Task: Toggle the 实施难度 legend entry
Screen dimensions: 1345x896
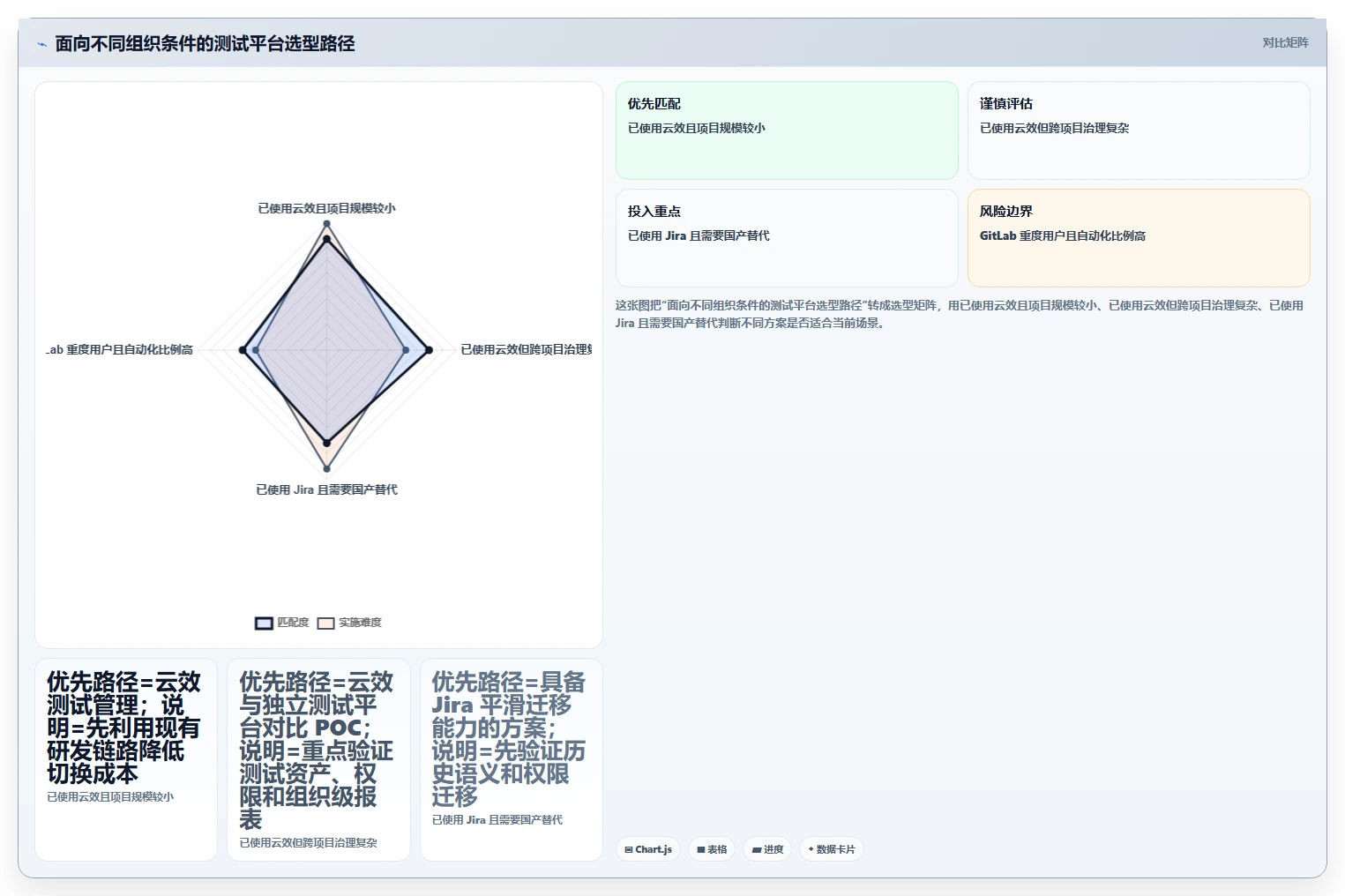Action: 349,623
